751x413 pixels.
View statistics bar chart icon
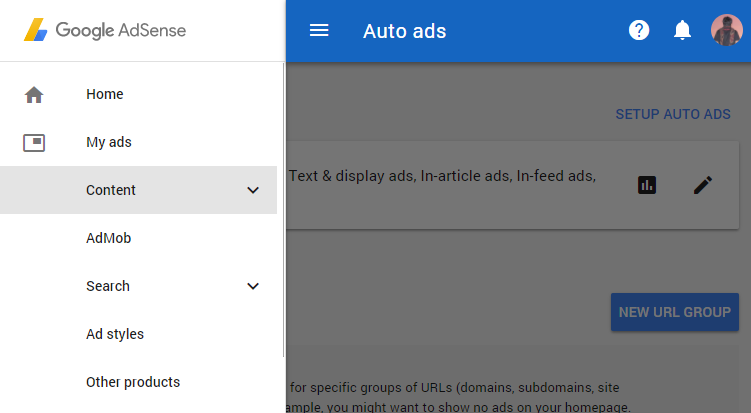tap(647, 185)
